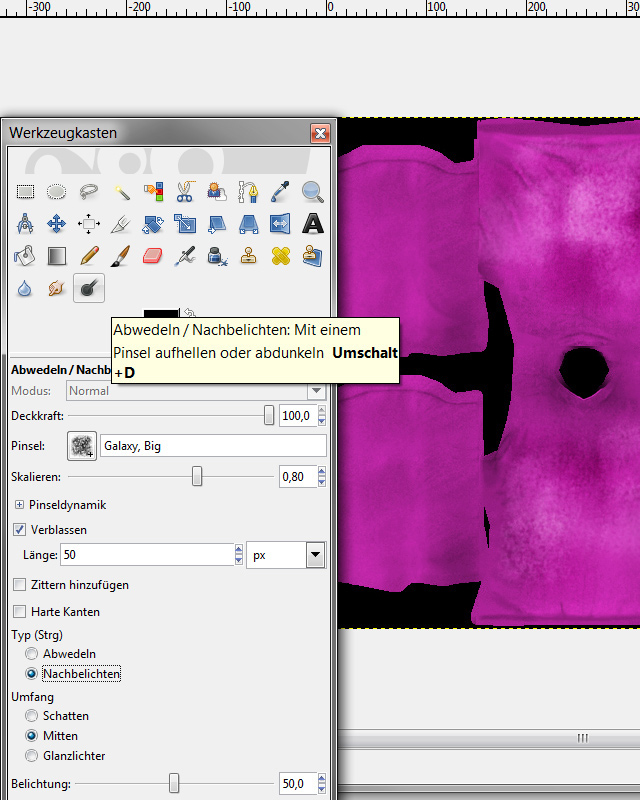Screen dimensions: 640x800
Task: Select the Align tool
Action: pyautogui.click(x=89, y=224)
